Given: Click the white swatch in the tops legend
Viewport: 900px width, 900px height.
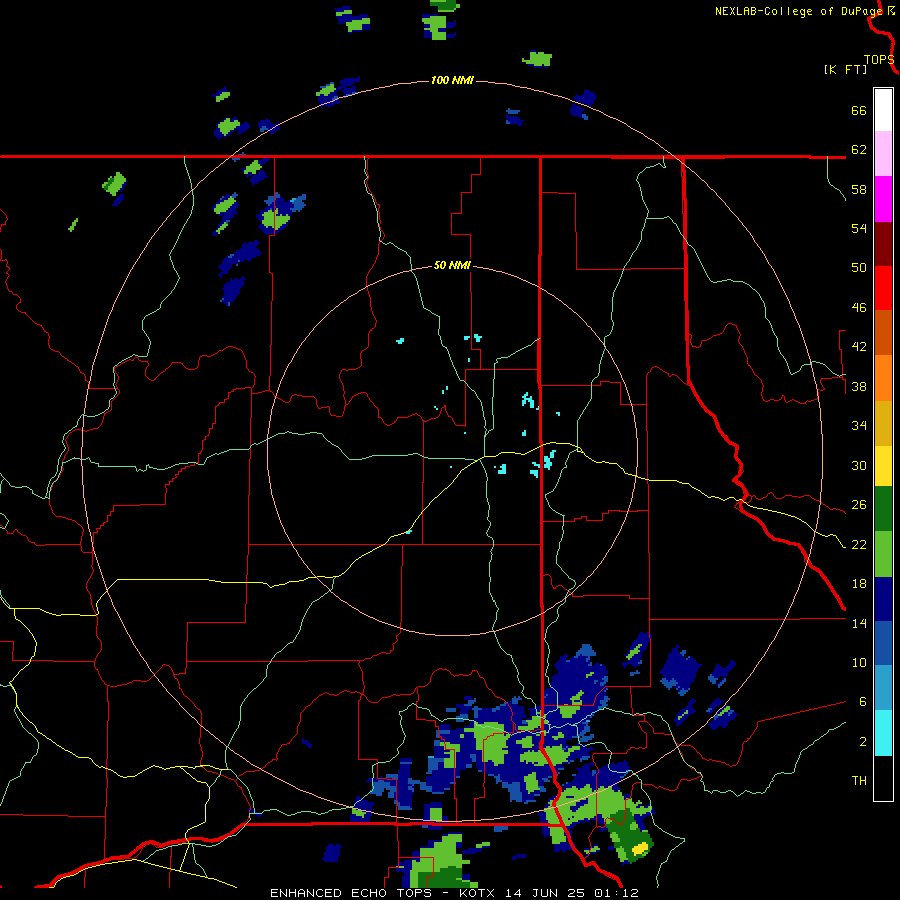Looking at the screenshot, I should (x=883, y=110).
